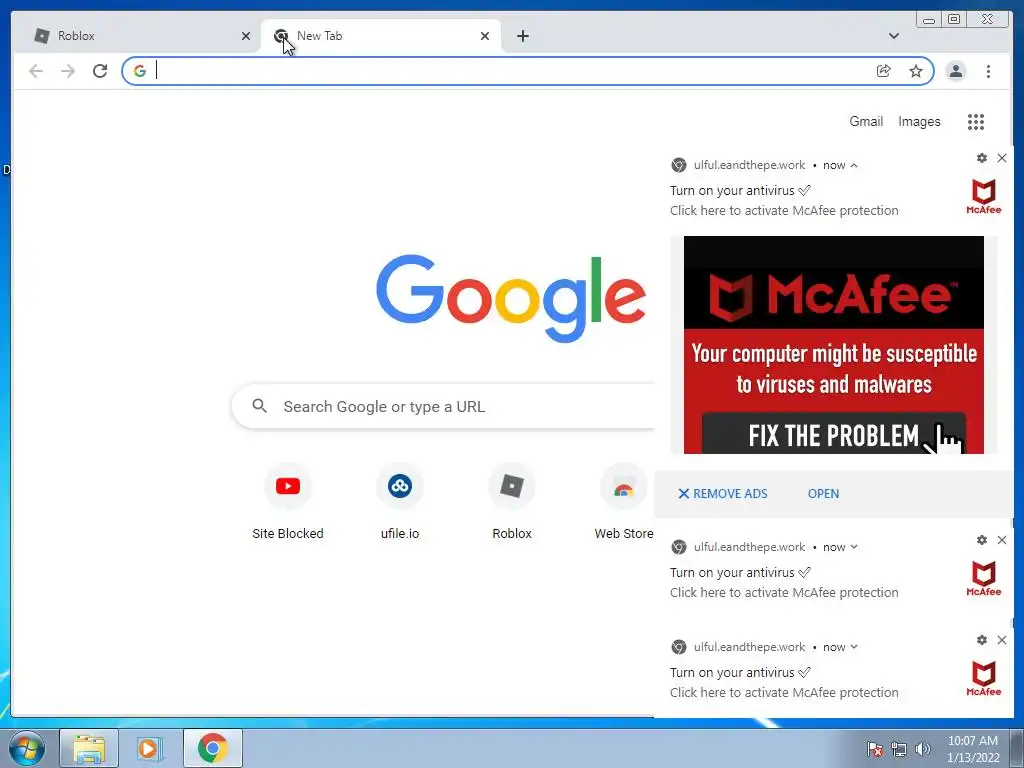This screenshot has width=1024, height=768.
Task: Click the Google logo
Action: click(x=511, y=298)
